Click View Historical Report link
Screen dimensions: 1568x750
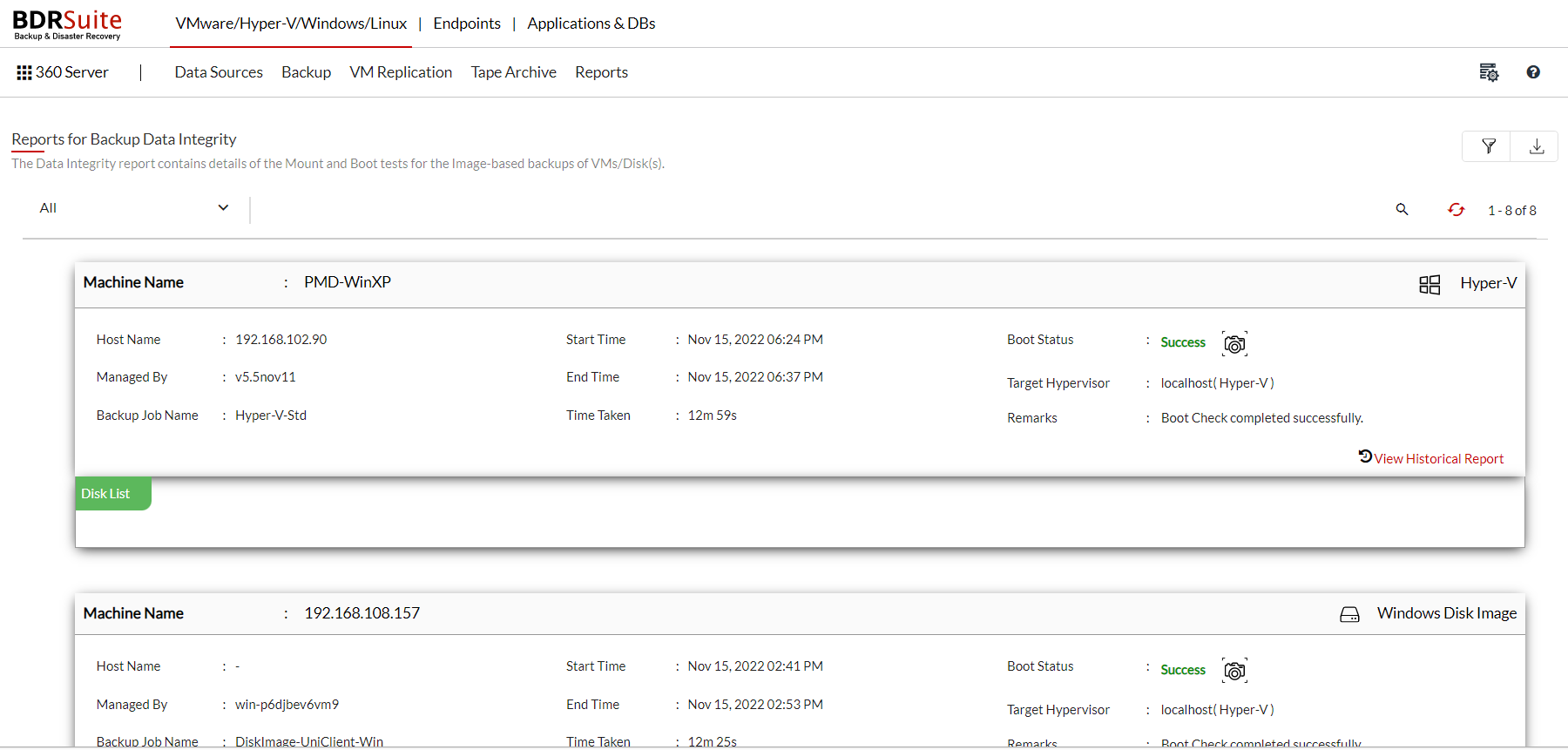1439,459
